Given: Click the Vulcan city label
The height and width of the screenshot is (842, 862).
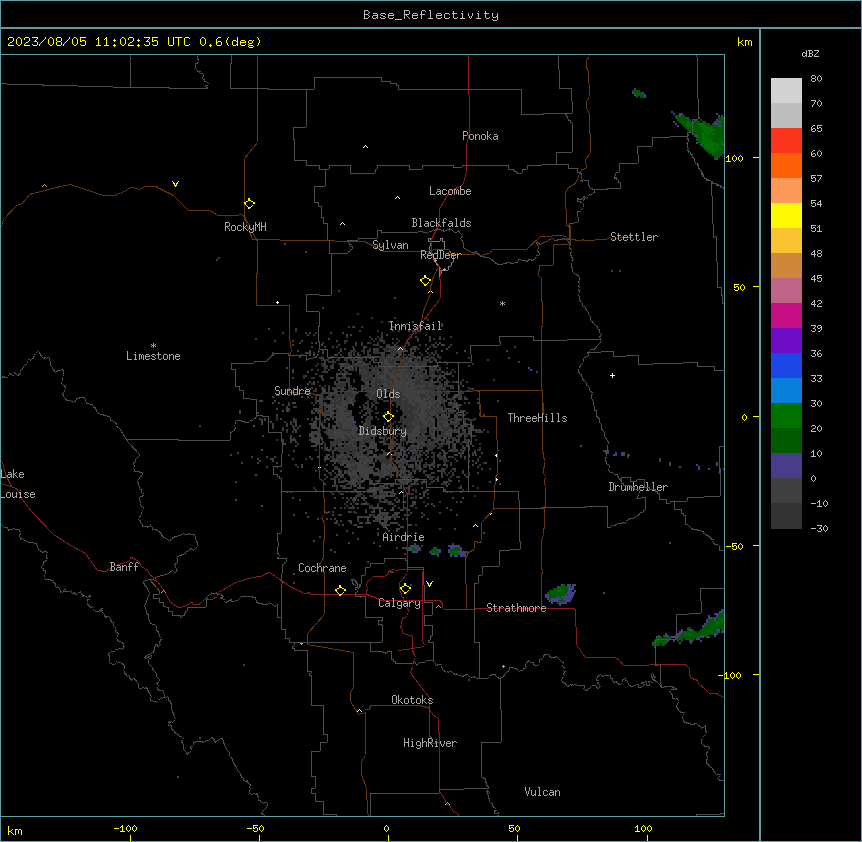Looking at the screenshot, I should (x=543, y=792).
